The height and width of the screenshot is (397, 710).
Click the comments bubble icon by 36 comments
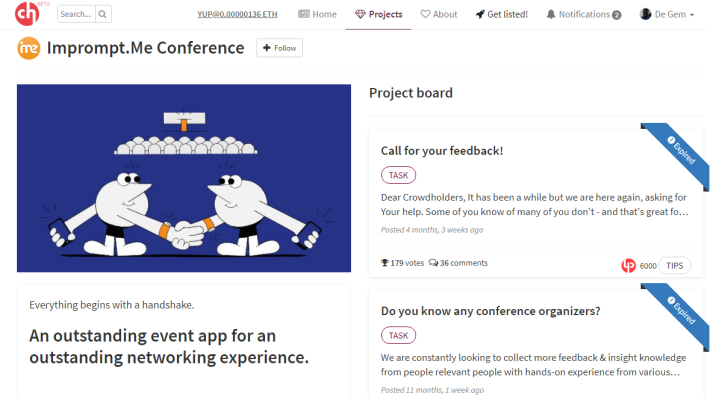[433, 263]
